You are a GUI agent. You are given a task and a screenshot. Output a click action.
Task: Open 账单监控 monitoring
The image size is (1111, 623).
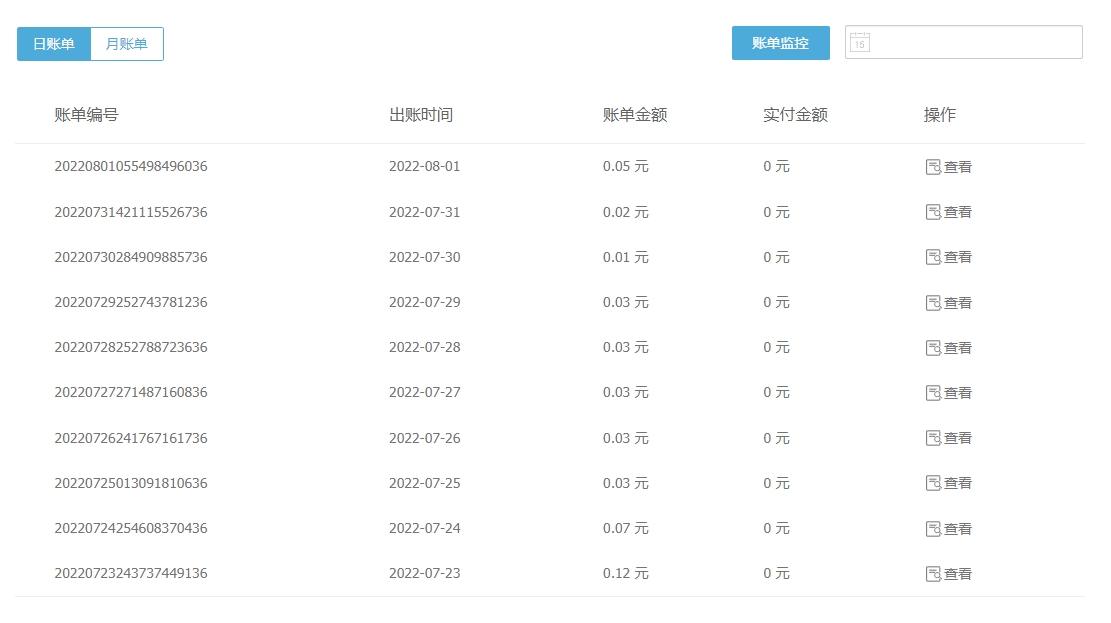point(780,43)
